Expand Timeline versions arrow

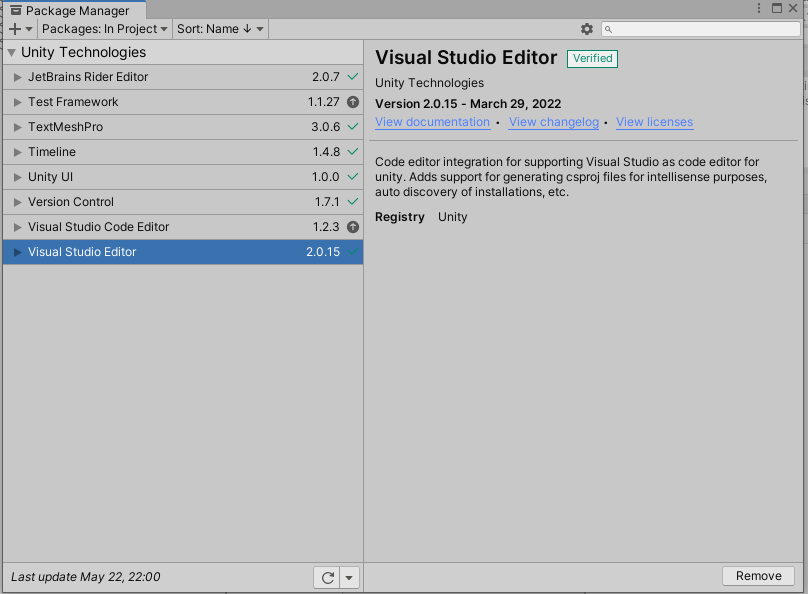pyautogui.click(x=18, y=152)
